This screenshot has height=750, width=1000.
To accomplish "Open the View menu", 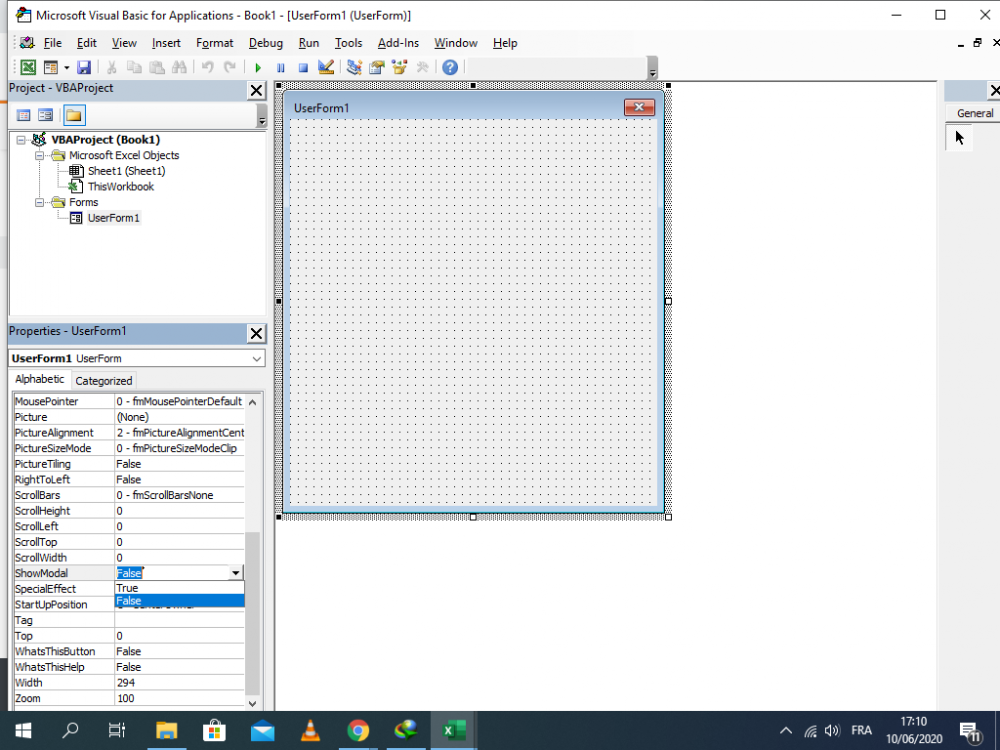I will (124, 43).
